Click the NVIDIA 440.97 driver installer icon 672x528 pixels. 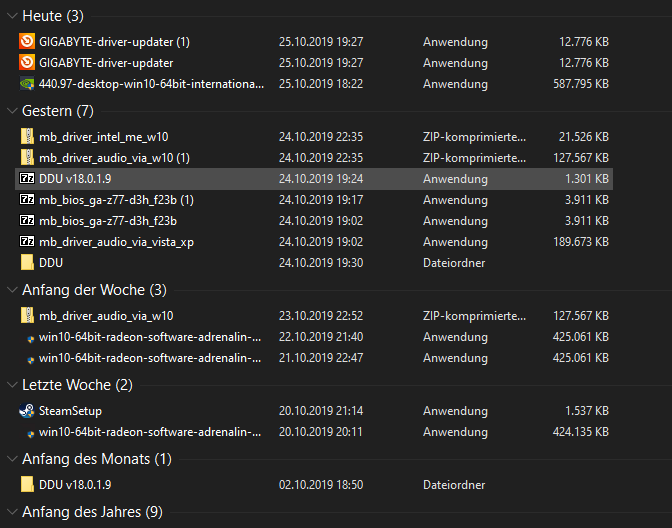27,84
